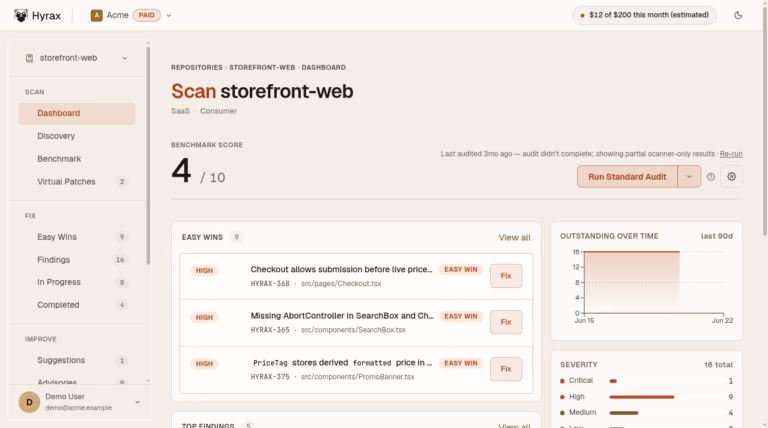The image size is (768, 428).
Task: Click Repositories breadcrumb
Action: [196, 68]
